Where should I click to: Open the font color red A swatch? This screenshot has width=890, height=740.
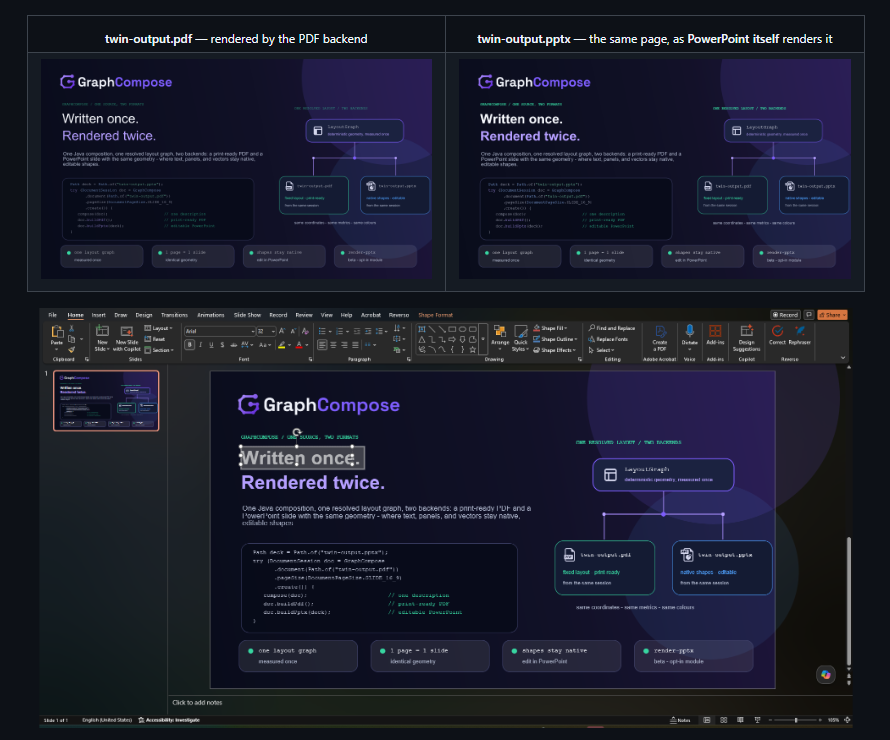[299, 344]
